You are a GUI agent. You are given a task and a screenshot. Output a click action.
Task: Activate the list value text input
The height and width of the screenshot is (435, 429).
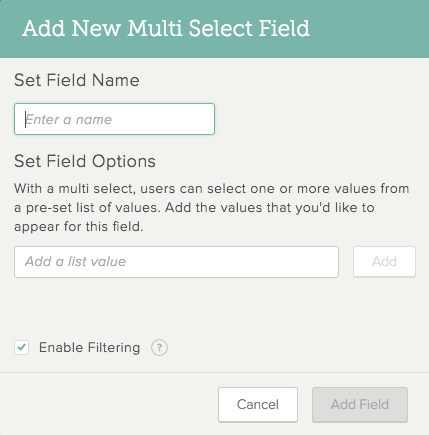176,262
